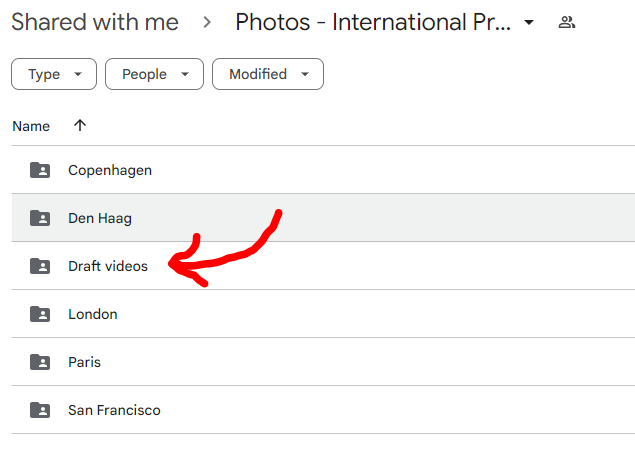Click the shared people icon beside folder title
This screenshot has height=451, width=635.
567,22
